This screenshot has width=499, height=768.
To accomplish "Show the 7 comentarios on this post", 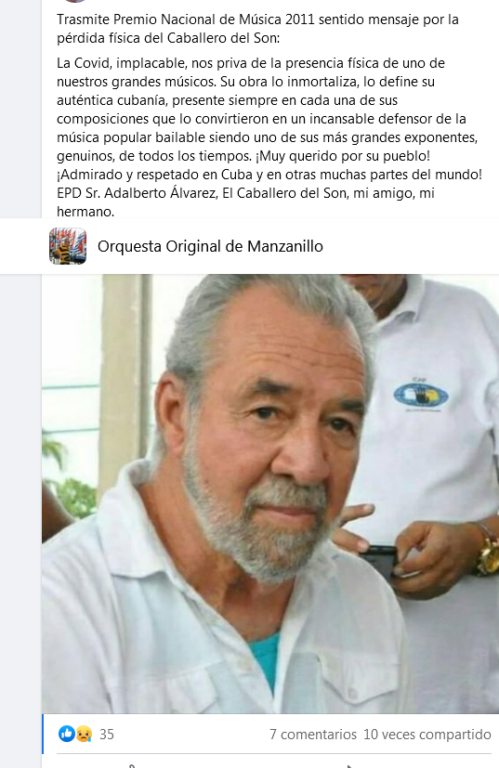I will pyautogui.click(x=313, y=734).
